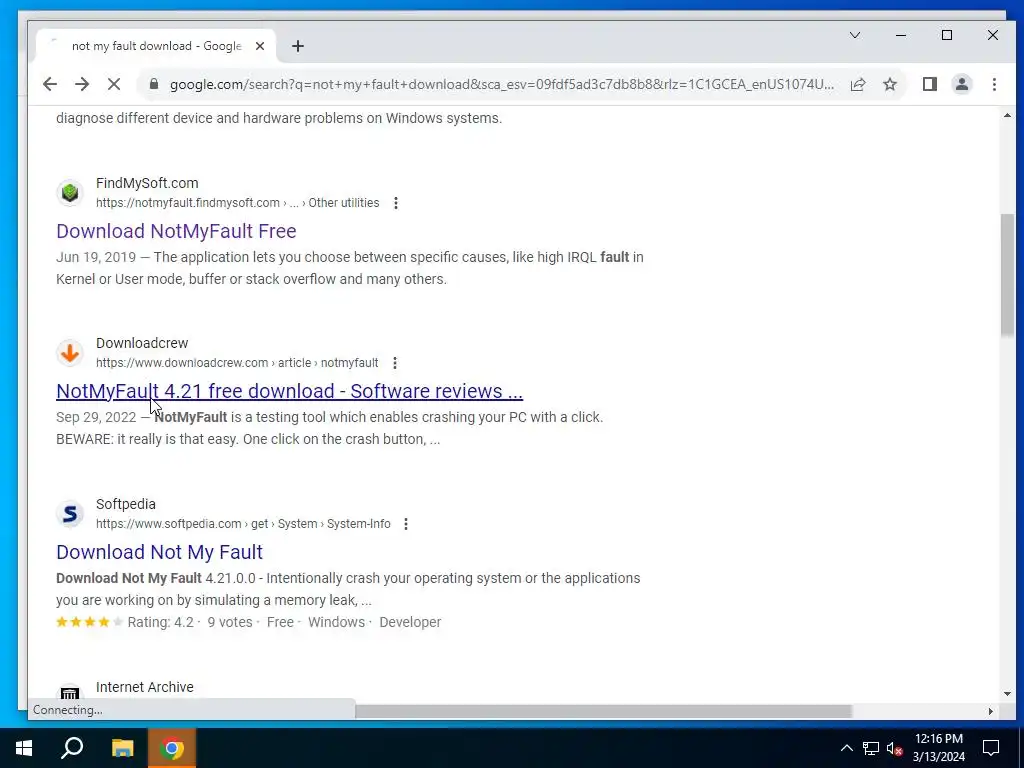Click the address bar URL
Image resolution: width=1024 pixels, height=768 pixels.
coord(502,84)
